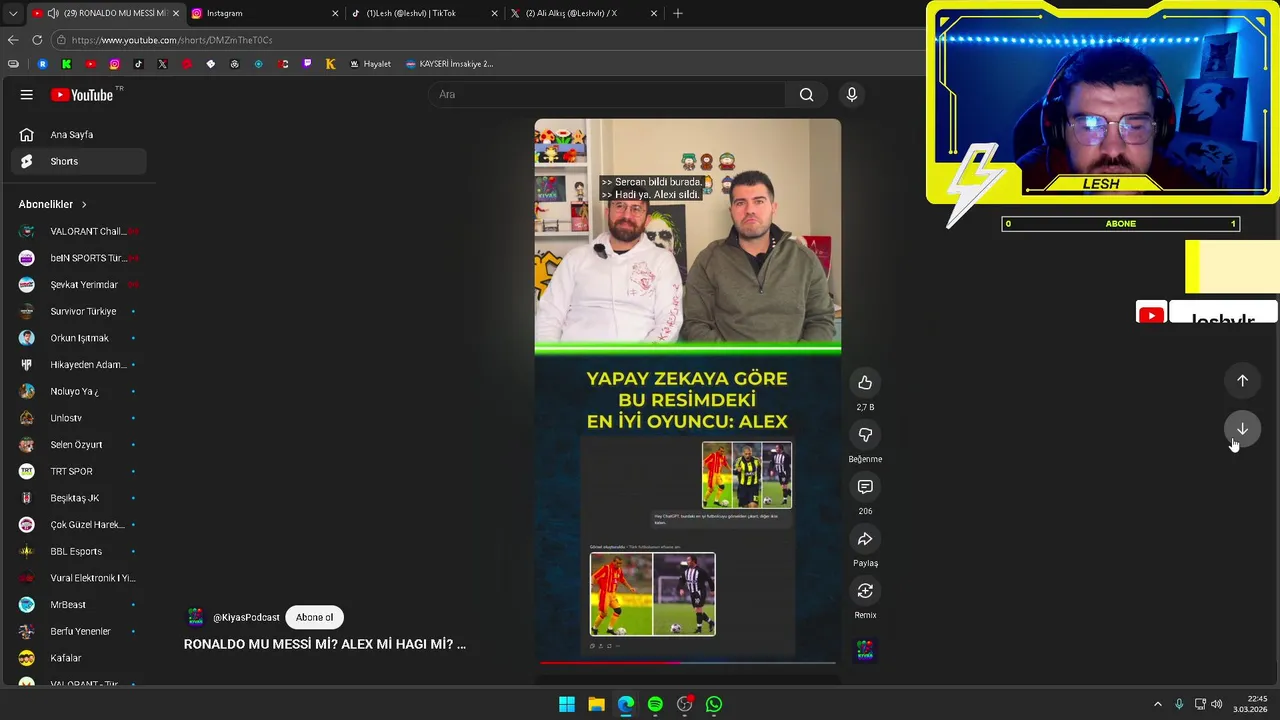Image resolution: width=1280 pixels, height=720 pixels.
Task: Open Spotify from the taskbar
Action: 655,704
